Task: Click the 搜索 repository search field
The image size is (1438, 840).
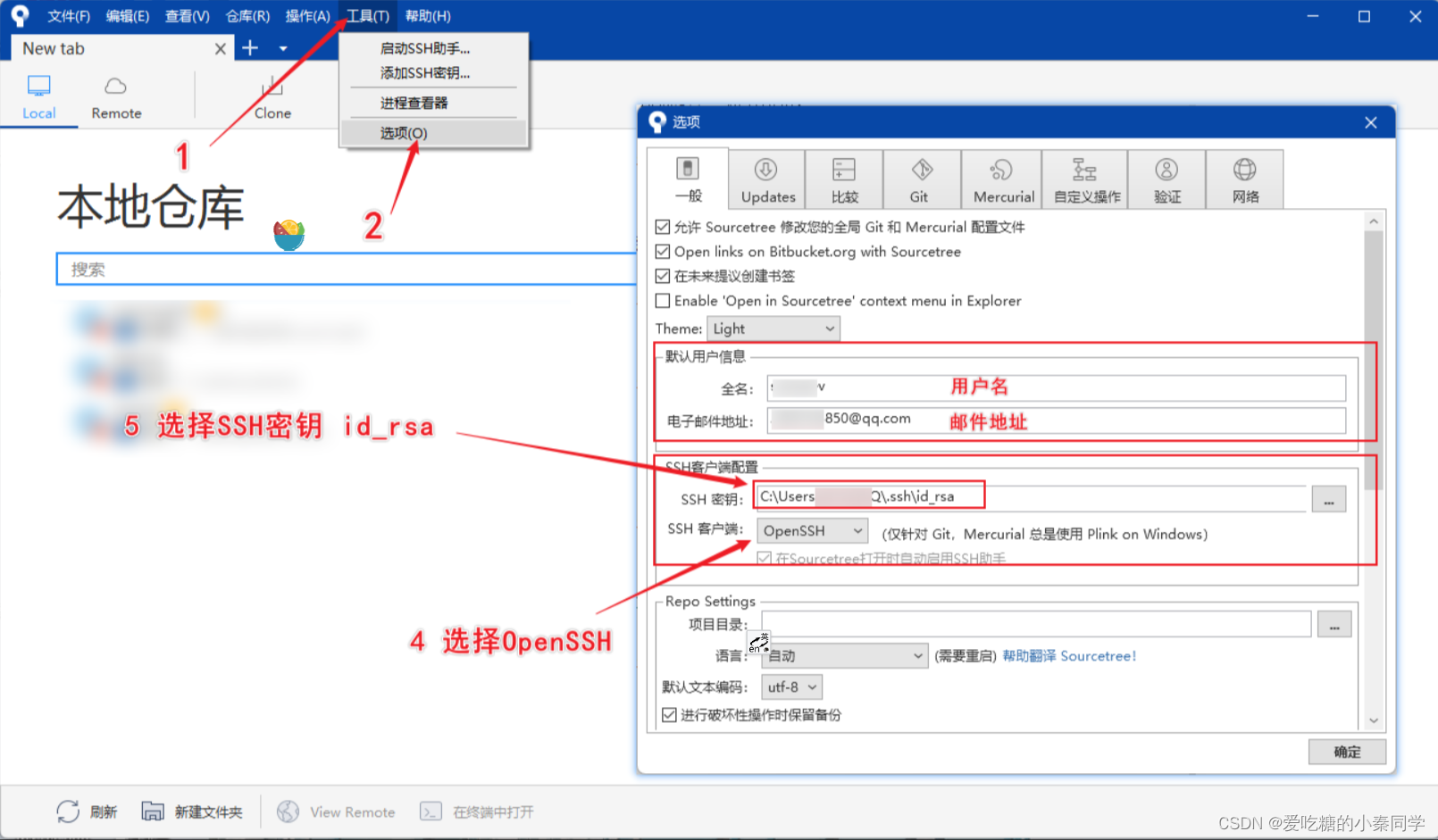Action: 347,270
